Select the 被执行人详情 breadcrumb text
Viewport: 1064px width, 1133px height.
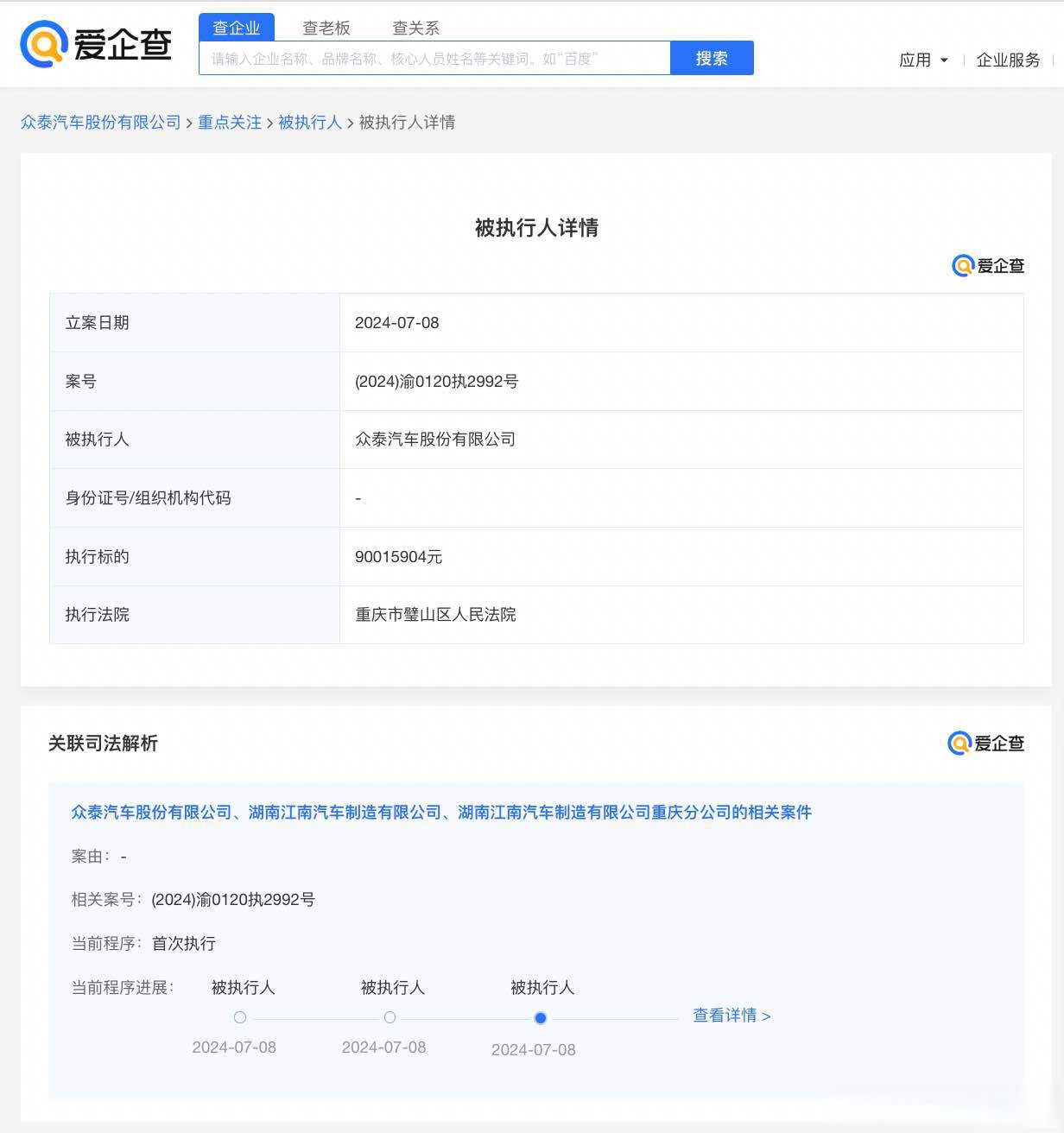click(x=407, y=123)
